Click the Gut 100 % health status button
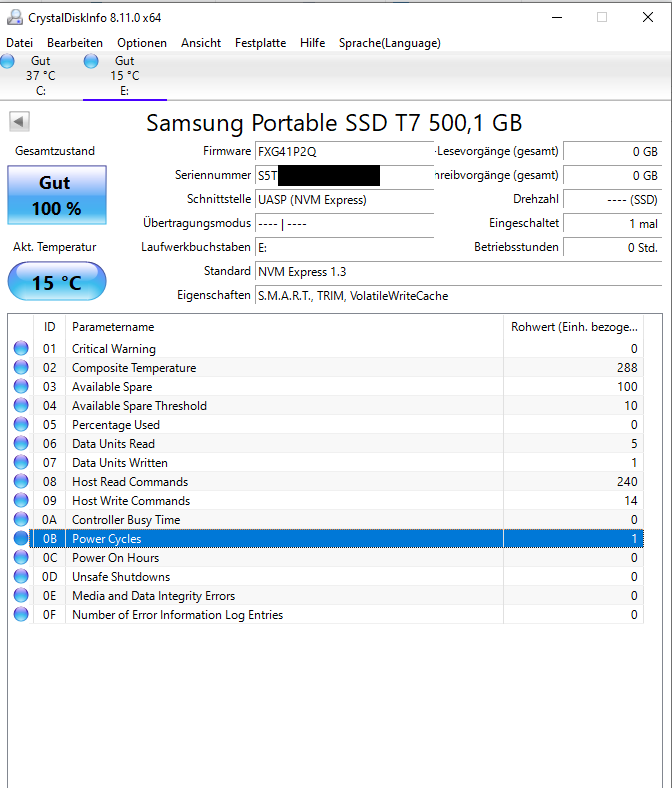The width and height of the screenshot is (672, 788). coord(57,195)
